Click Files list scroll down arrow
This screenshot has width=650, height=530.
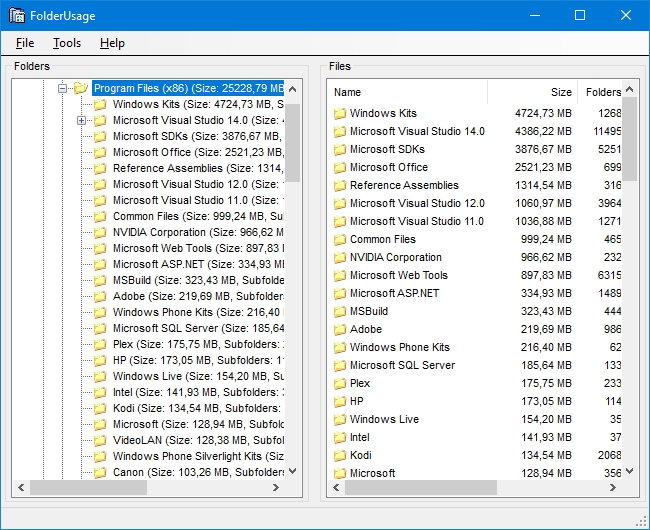click(630, 471)
